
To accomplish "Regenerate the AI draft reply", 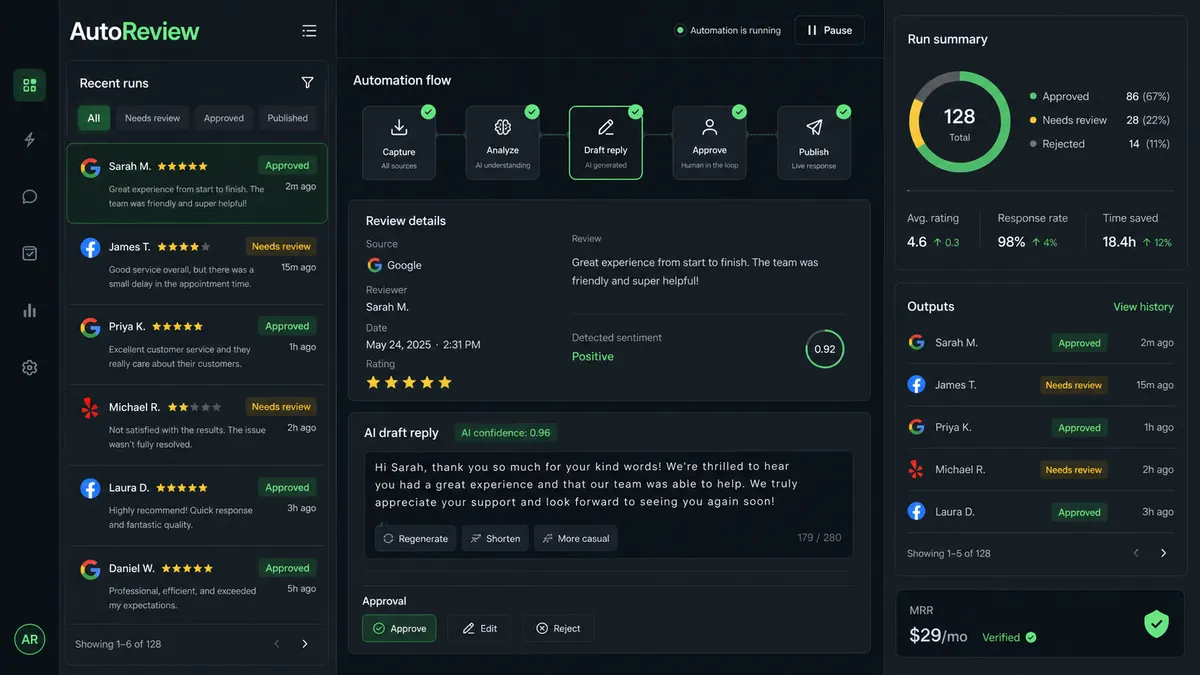I will [x=415, y=538].
